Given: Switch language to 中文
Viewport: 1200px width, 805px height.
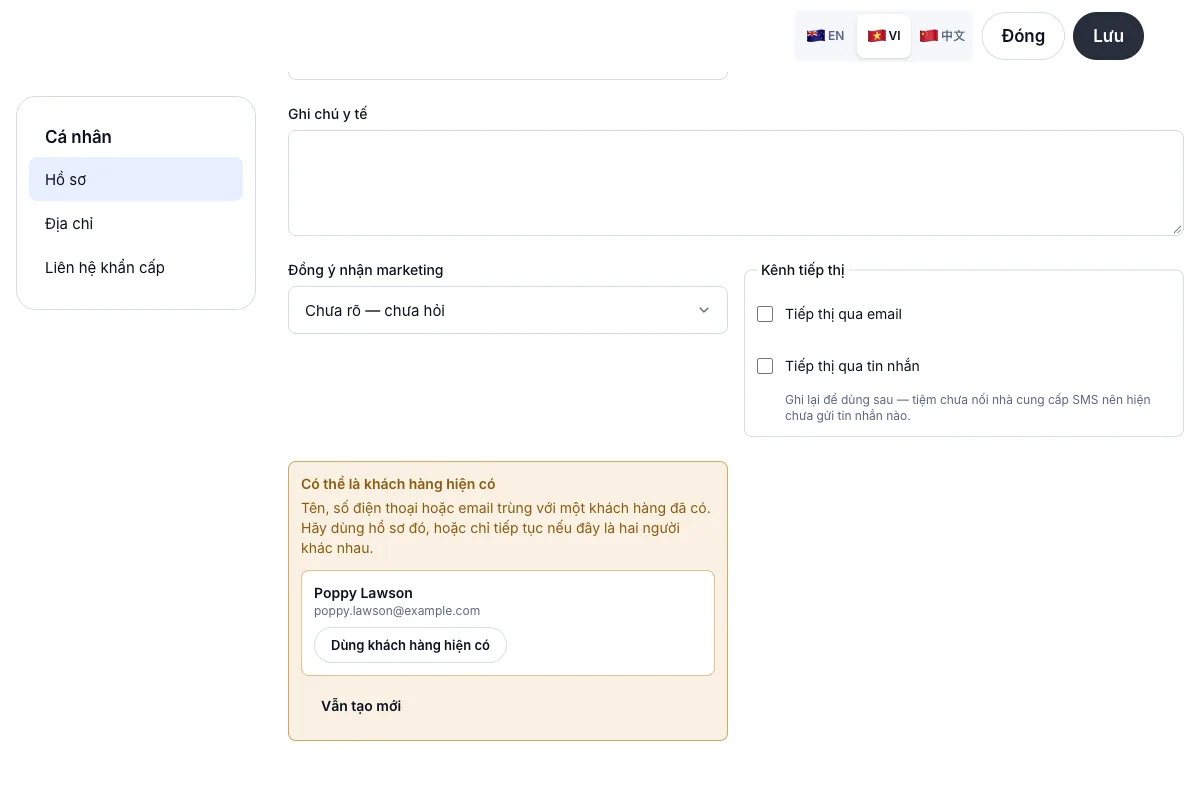Looking at the screenshot, I should click(x=942, y=36).
